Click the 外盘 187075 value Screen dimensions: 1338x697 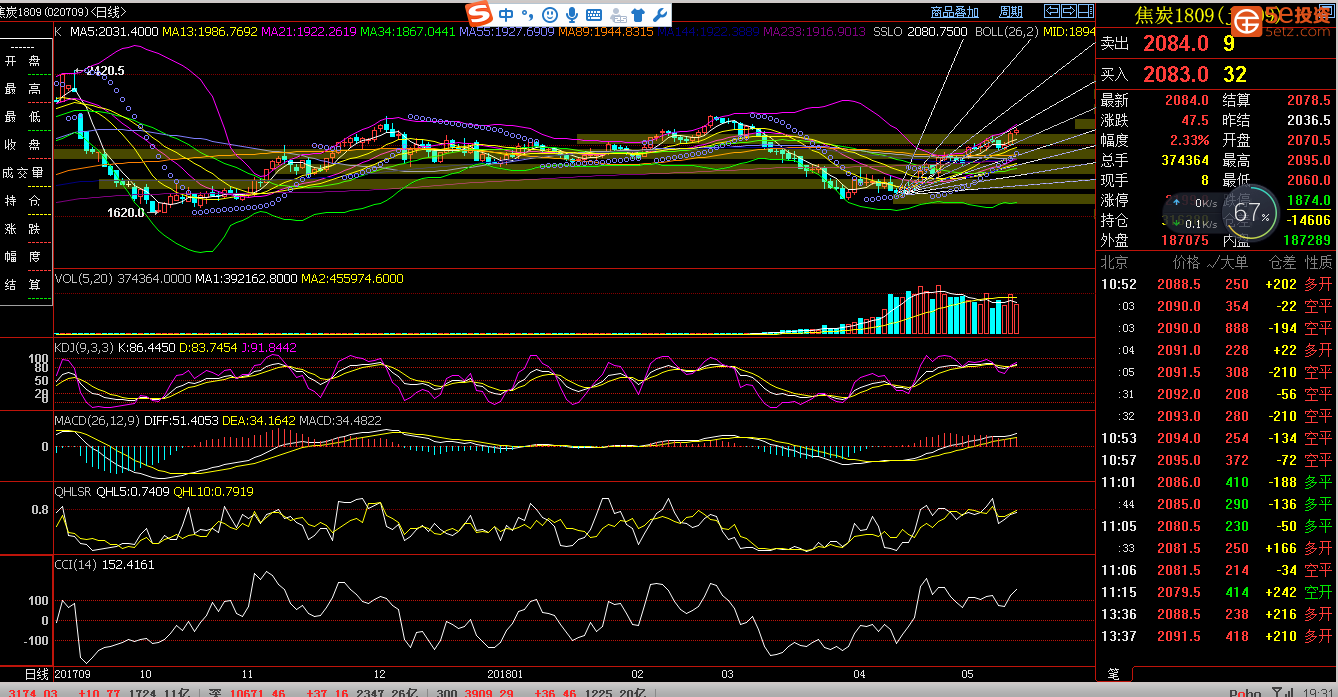pos(1186,240)
